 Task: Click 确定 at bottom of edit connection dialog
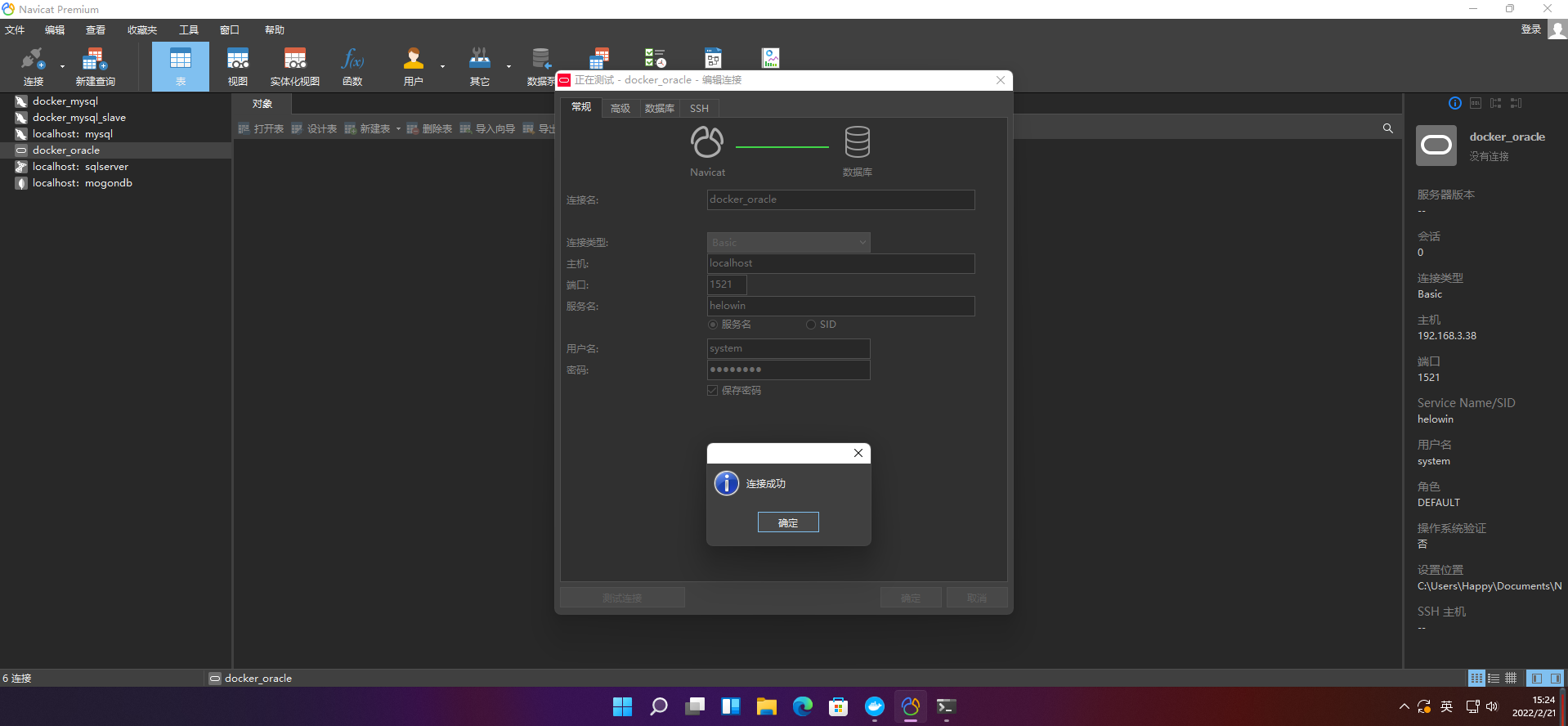pyautogui.click(x=911, y=598)
